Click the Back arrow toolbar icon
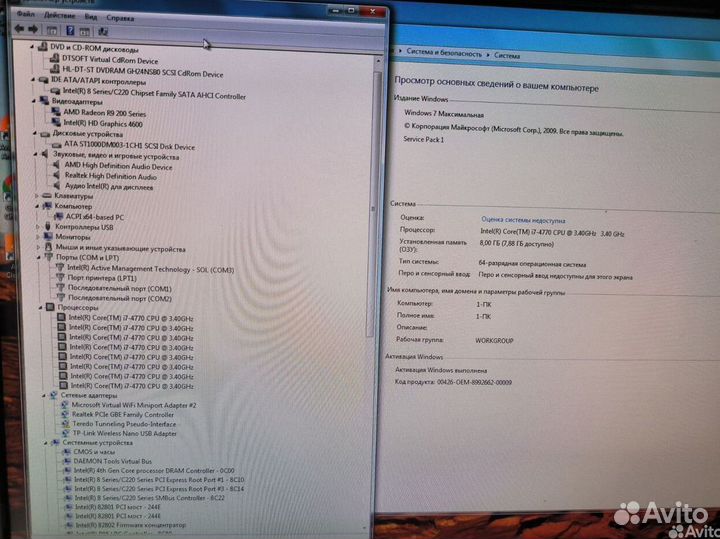Image resolution: width=720 pixels, height=539 pixels. click(19, 29)
